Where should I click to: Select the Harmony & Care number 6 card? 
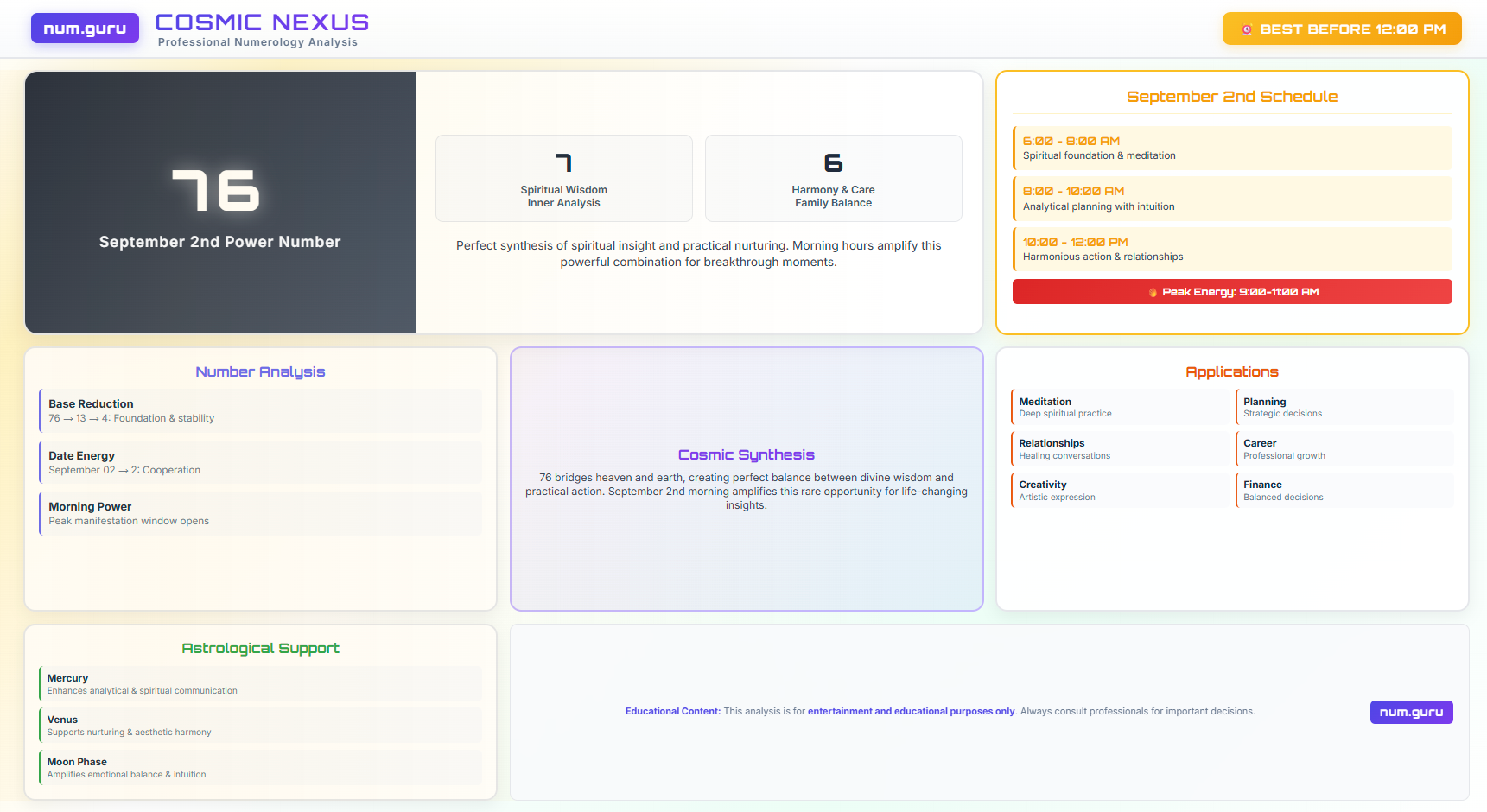(x=834, y=179)
